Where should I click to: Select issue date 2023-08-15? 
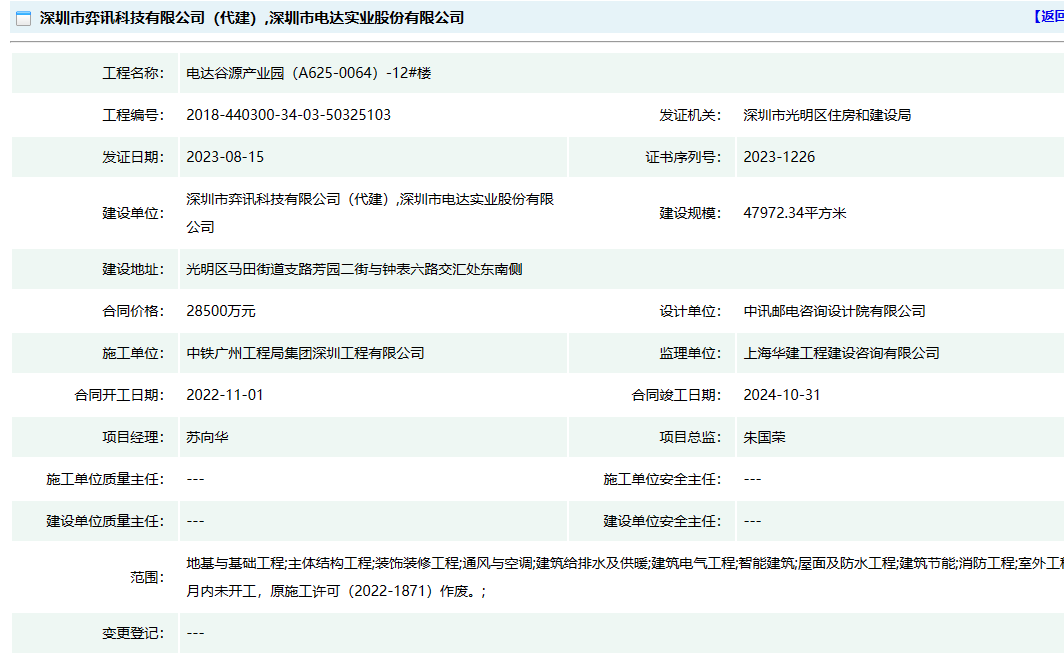(225, 157)
